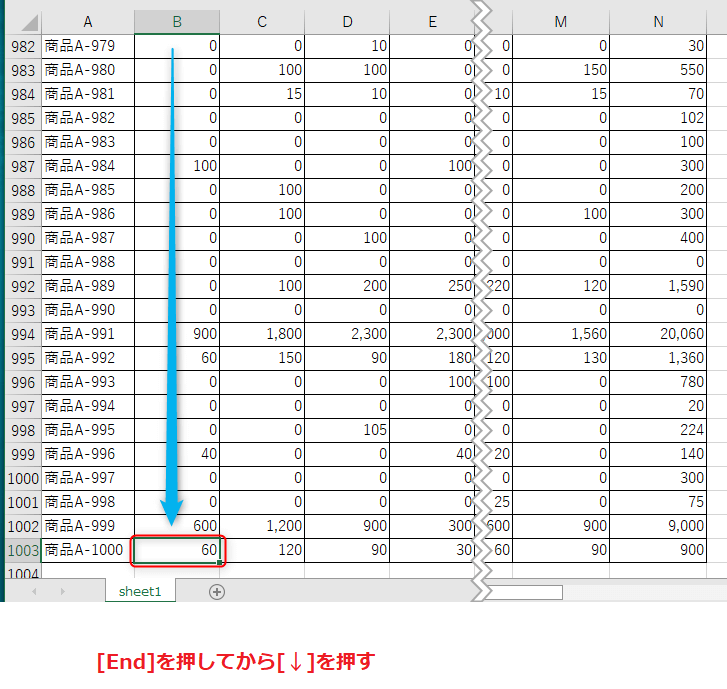Viewport: 727px width, 689px height.
Task: Click column N value 102 in row 985
Action: point(658,118)
